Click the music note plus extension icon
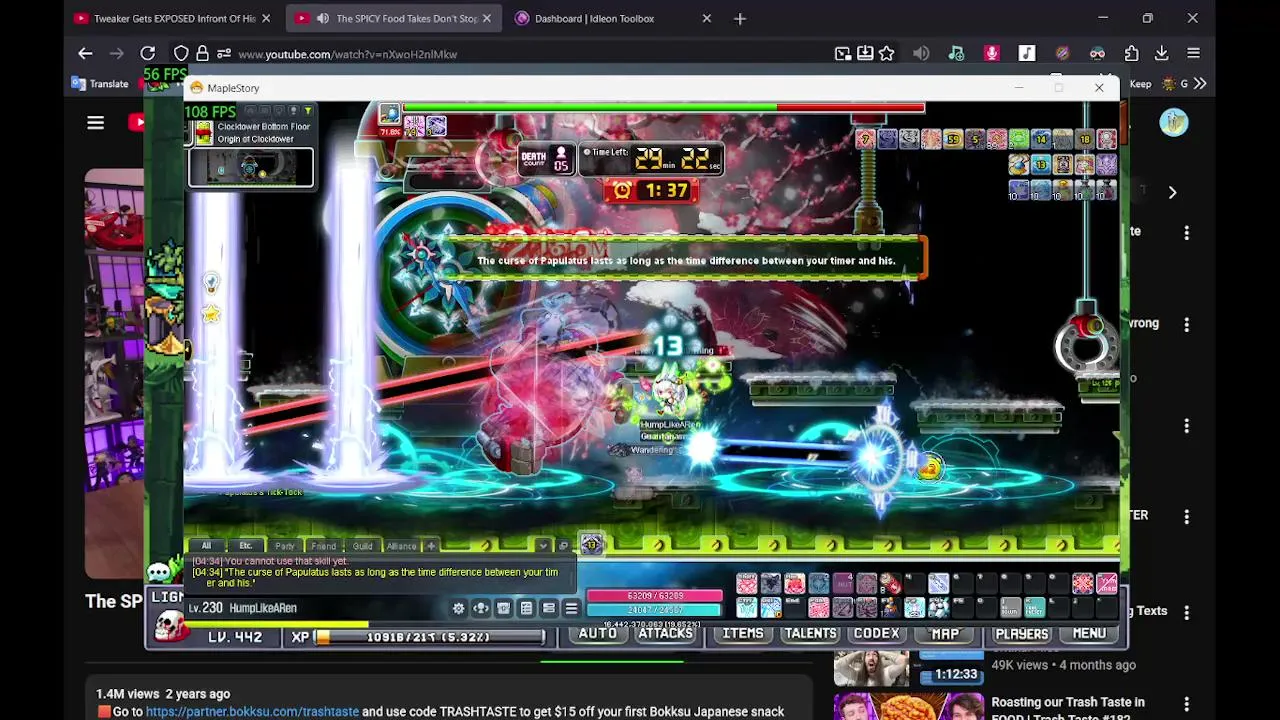The height and width of the screenshot is (720, 1280). 957,54
